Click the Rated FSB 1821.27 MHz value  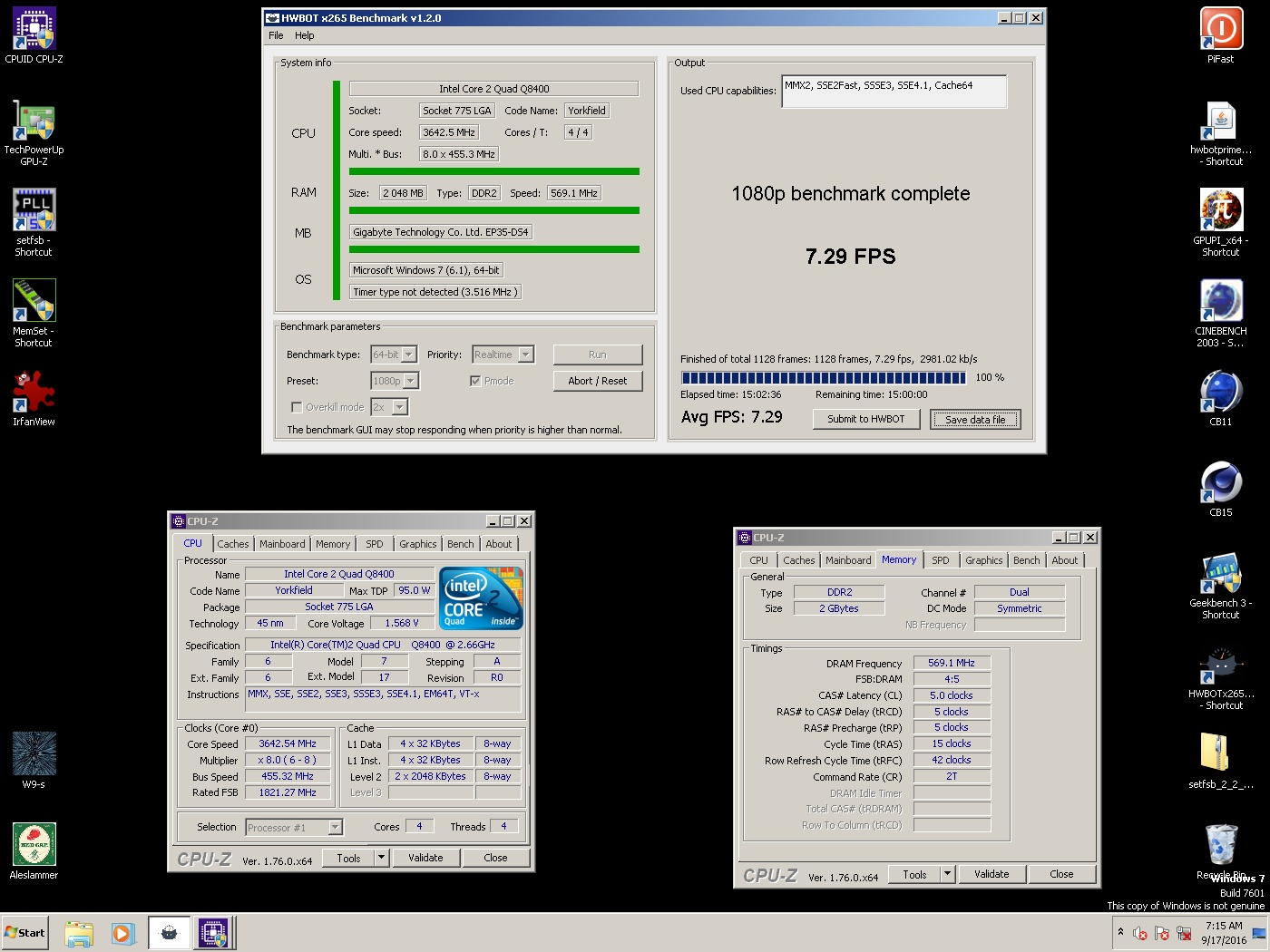288,792
